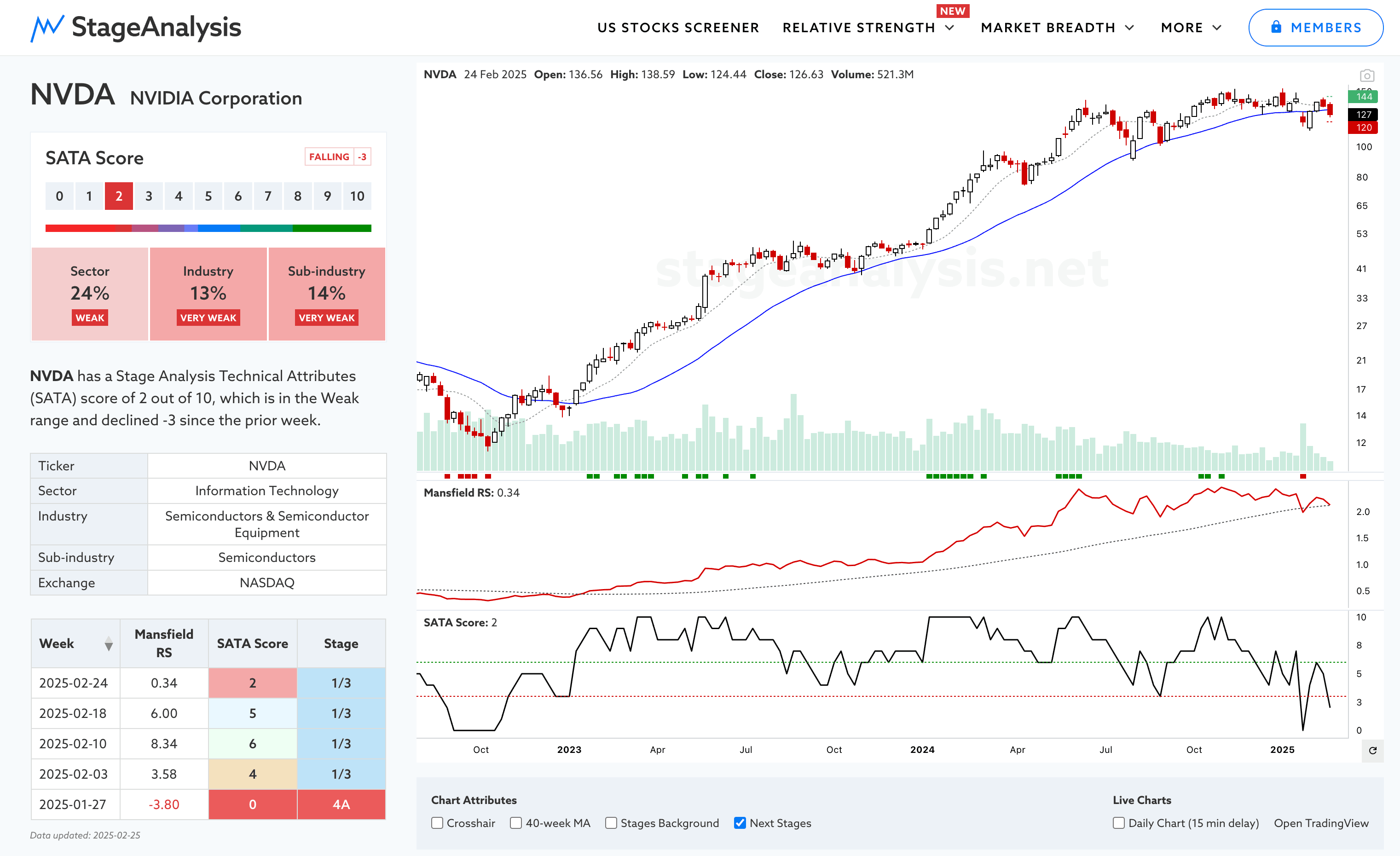The height and width of the screenshot is (856, 1400).
Task: Click Semiconductors sub-industry value
Action: [267, 557]
